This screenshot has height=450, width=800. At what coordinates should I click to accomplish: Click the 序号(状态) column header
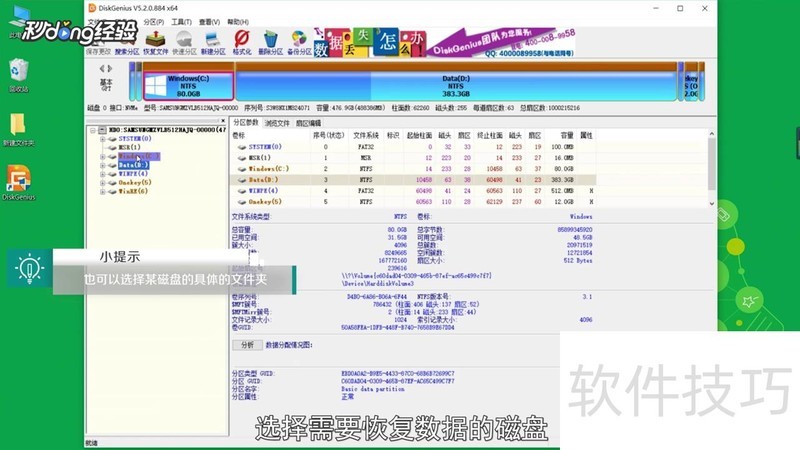pos(328,136)
